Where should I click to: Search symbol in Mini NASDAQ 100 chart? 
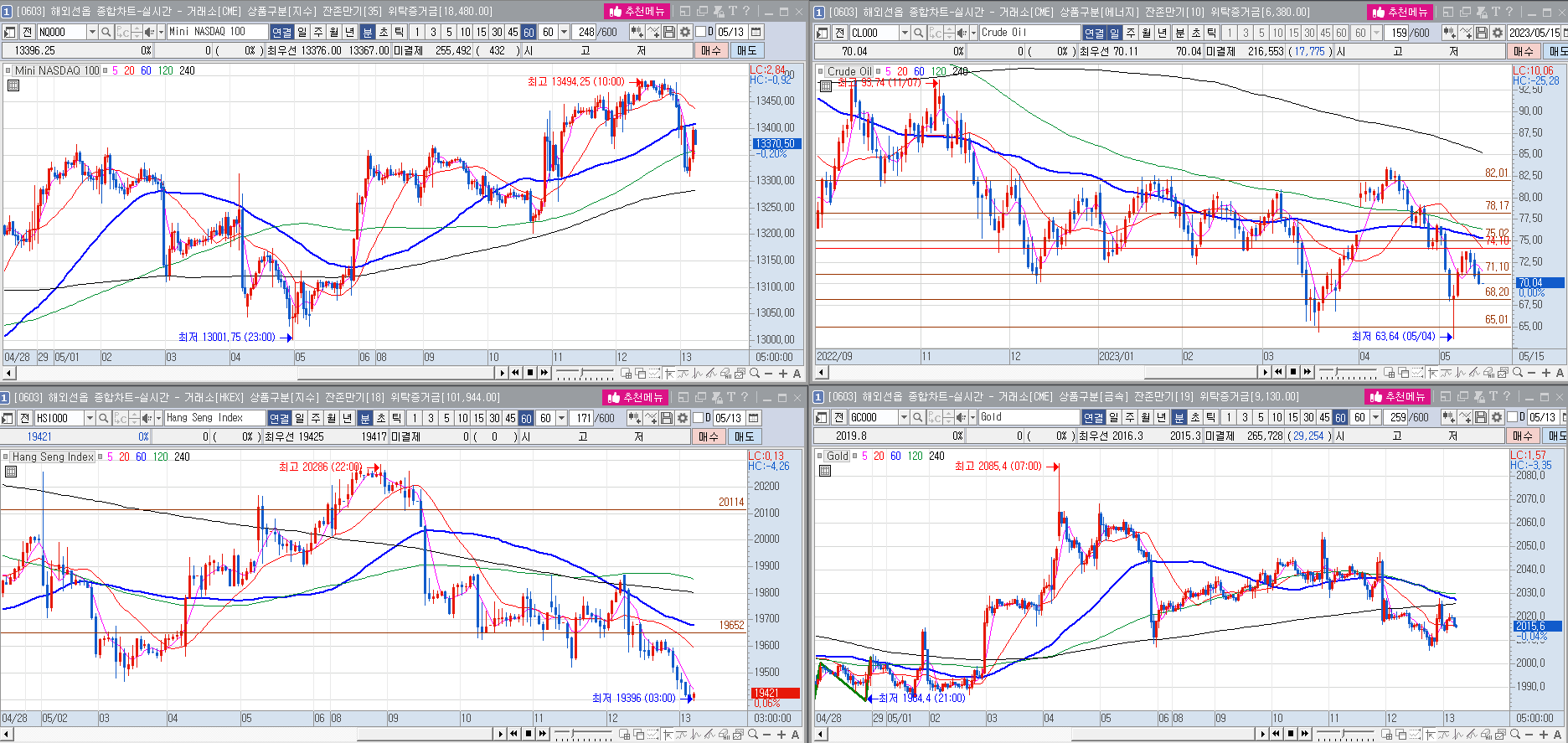[106, 32]
